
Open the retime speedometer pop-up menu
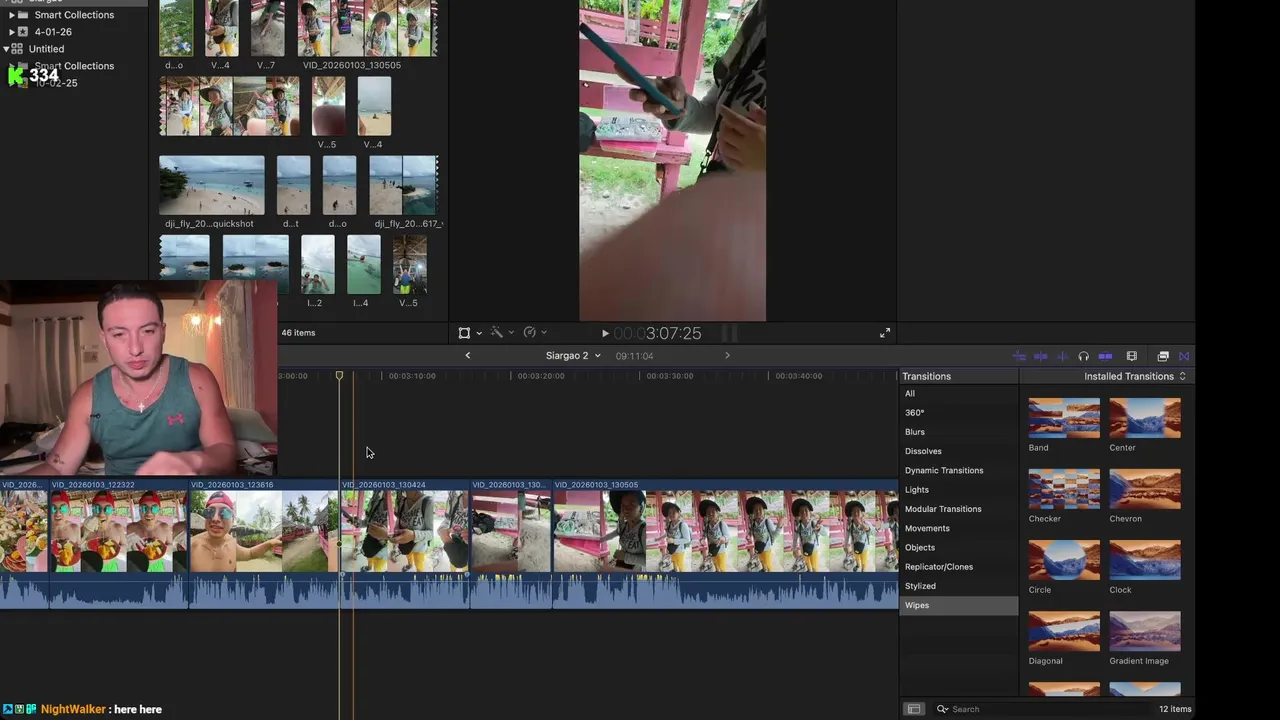pos(534,333)
